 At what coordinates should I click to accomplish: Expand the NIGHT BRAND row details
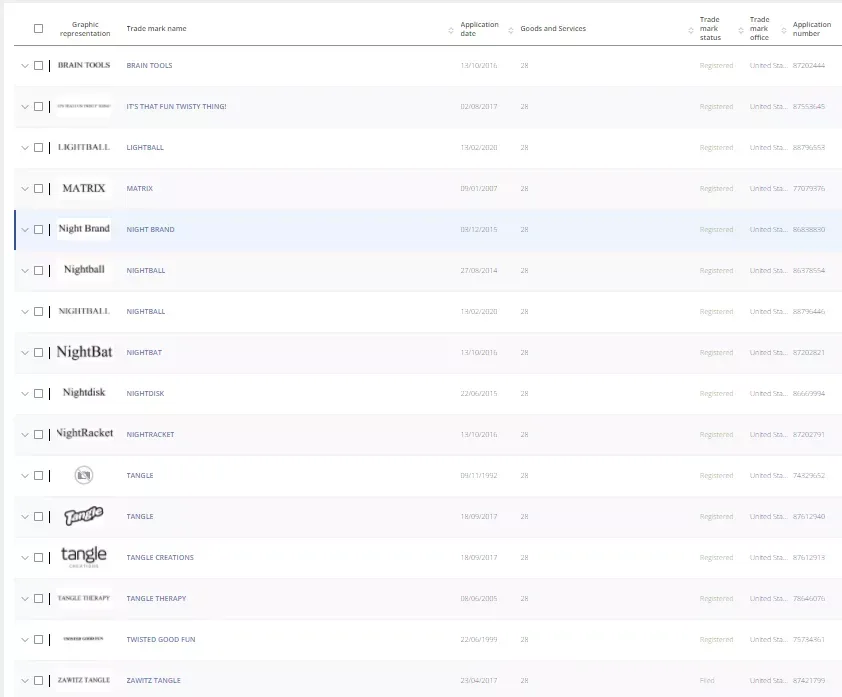(x=25, y=230)
